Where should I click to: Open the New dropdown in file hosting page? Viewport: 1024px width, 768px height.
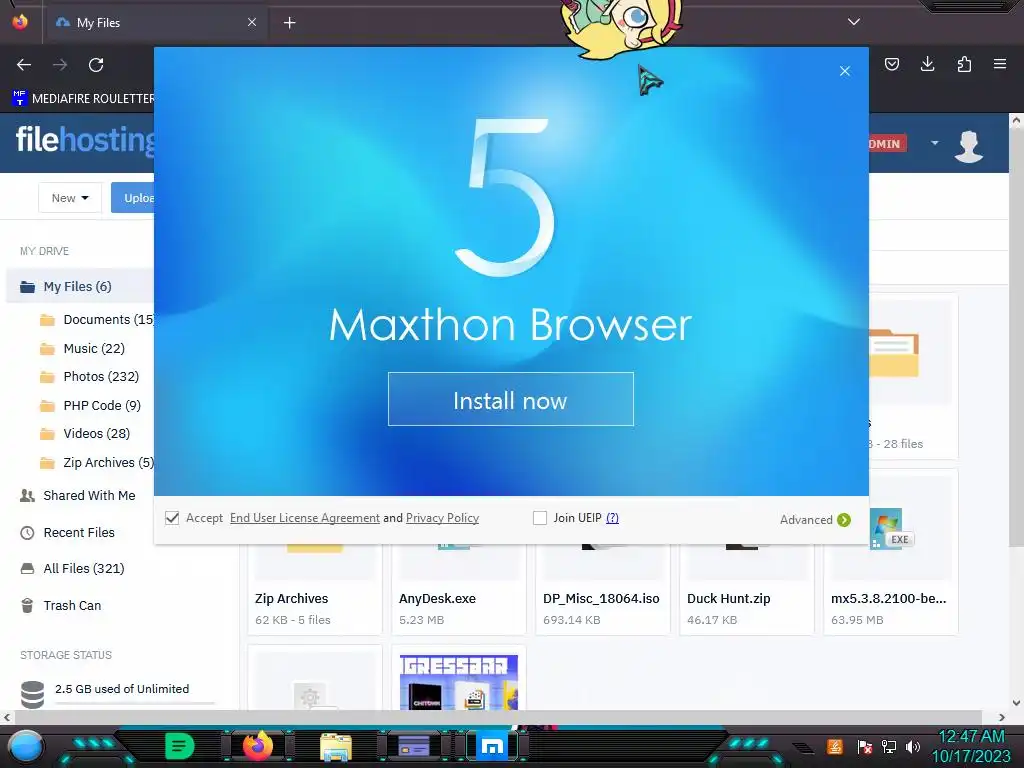tap(70, 198)
